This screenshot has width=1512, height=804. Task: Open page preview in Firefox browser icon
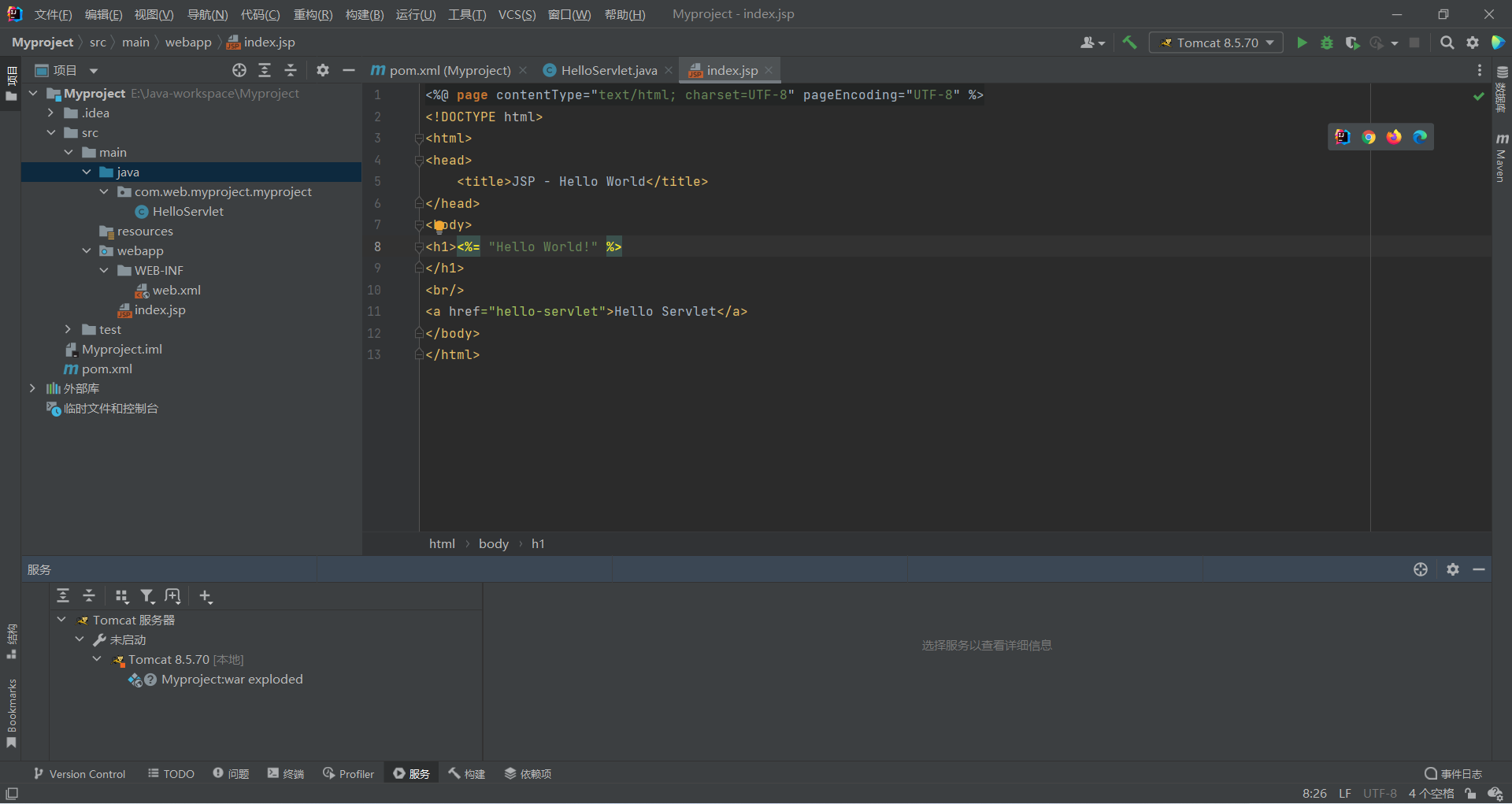[1394, 137]
